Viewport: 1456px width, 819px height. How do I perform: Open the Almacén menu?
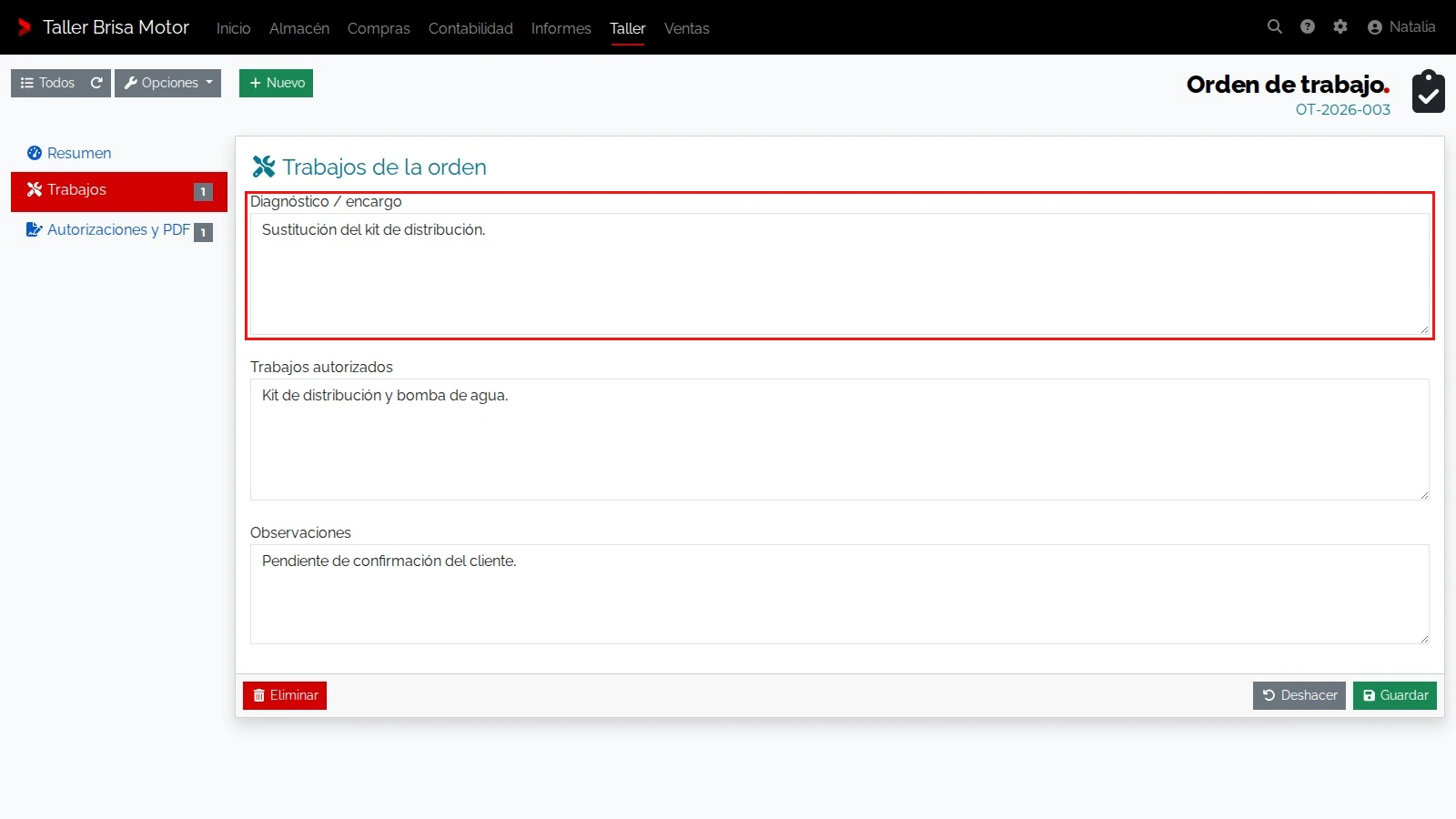[x=299, y=28]
